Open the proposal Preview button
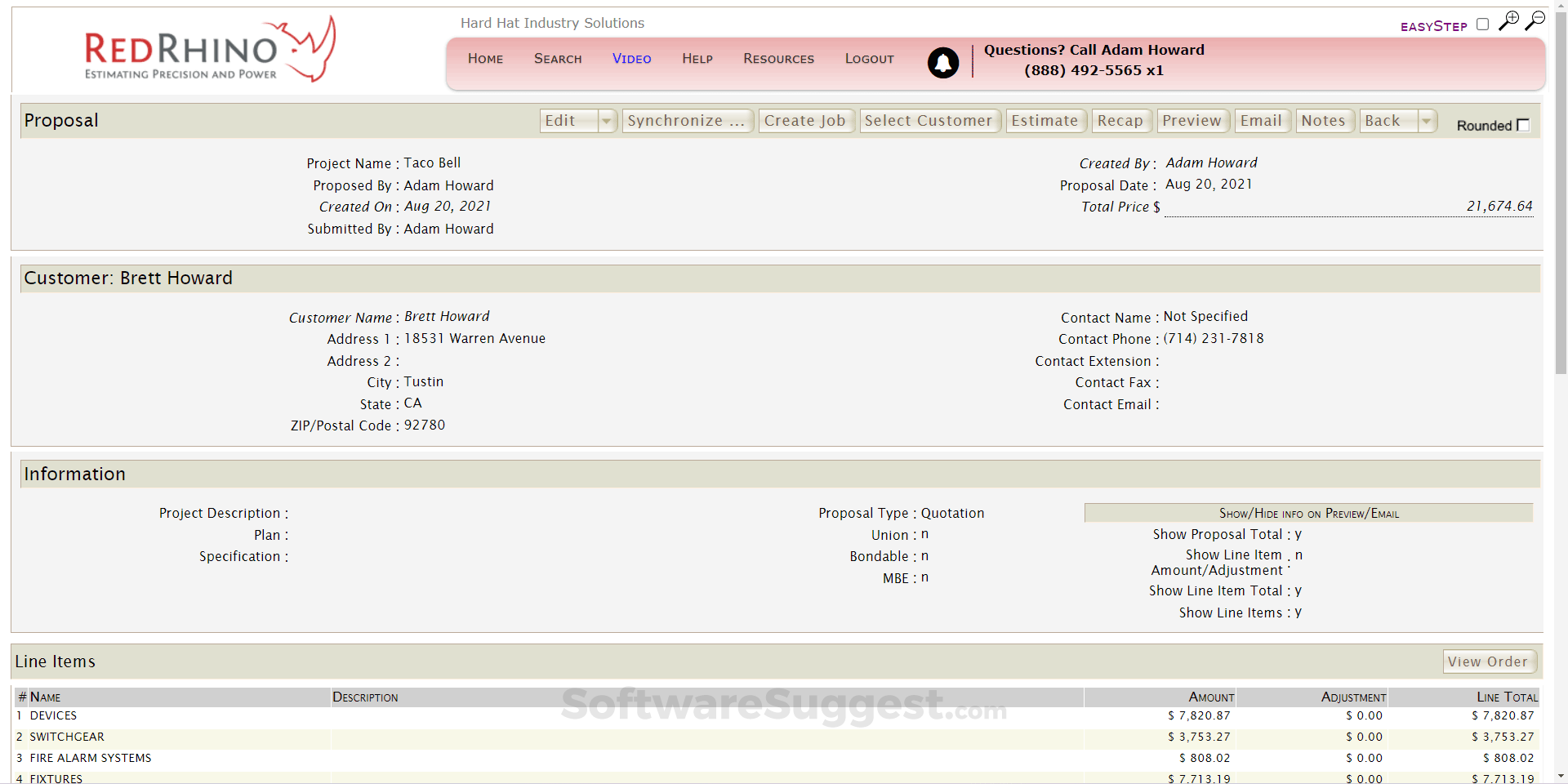This screenshot has width=1568, height=784. click(1192, 121)
